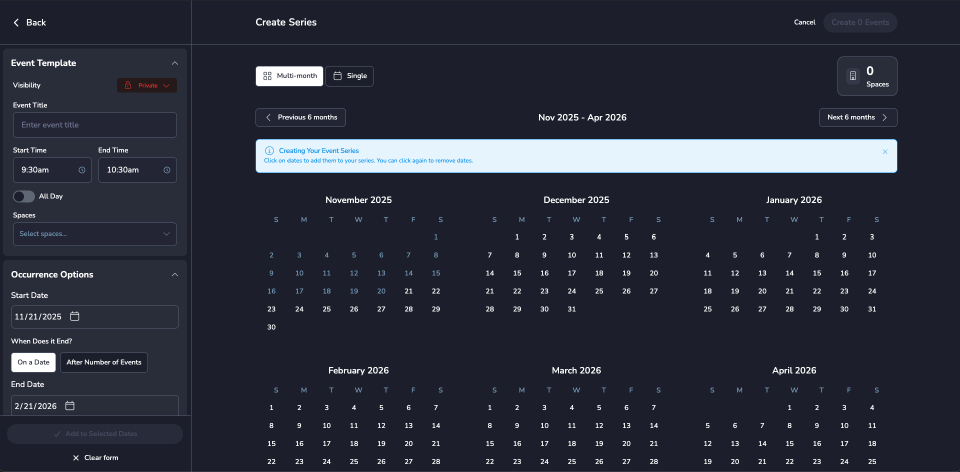Click the April 2026 month heading
Image resolution: width=960 pixels, height=472 pixels.
(x=794, y=370)
